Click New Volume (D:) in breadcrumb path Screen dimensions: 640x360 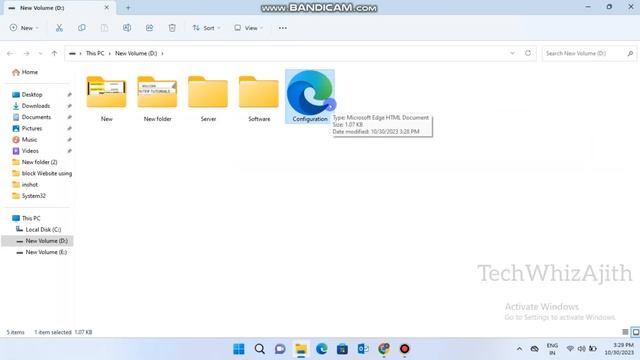click(136, 53)
